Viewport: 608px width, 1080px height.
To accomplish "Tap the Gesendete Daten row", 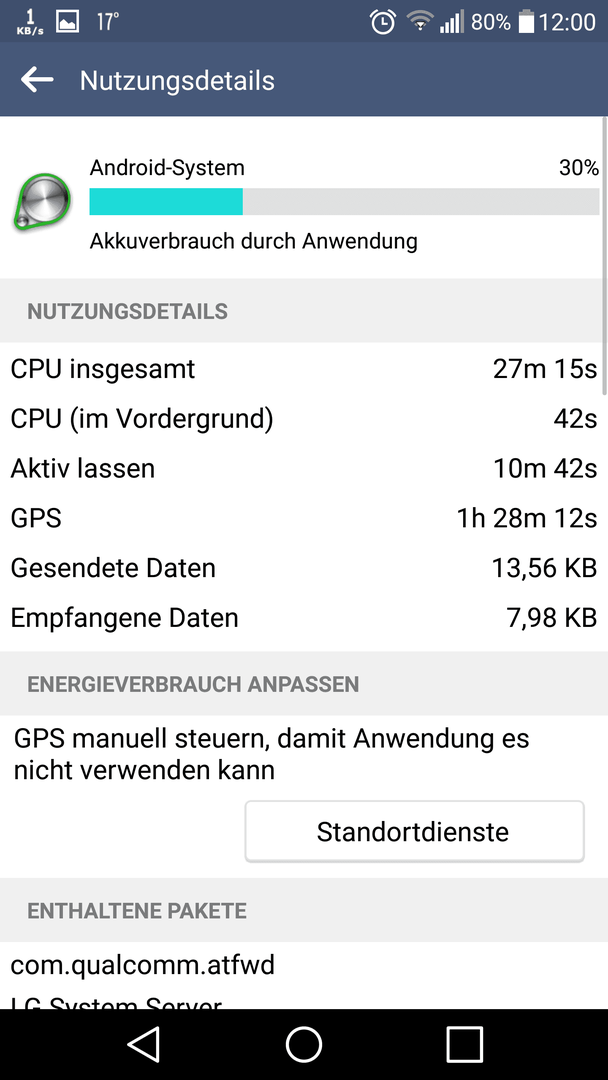I will (304, 568).
